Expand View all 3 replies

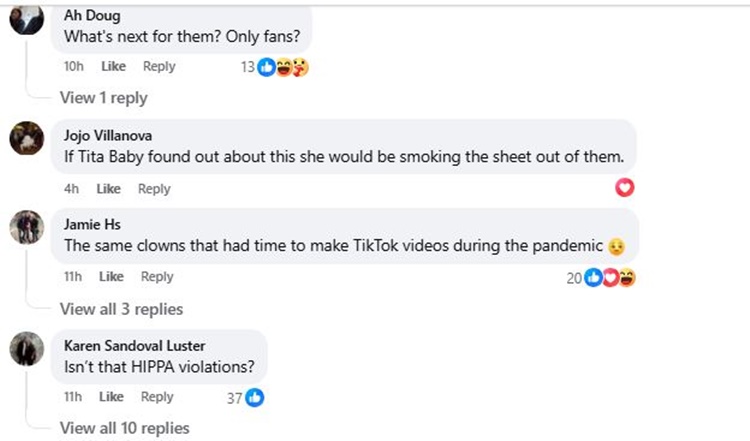[121, 309]
